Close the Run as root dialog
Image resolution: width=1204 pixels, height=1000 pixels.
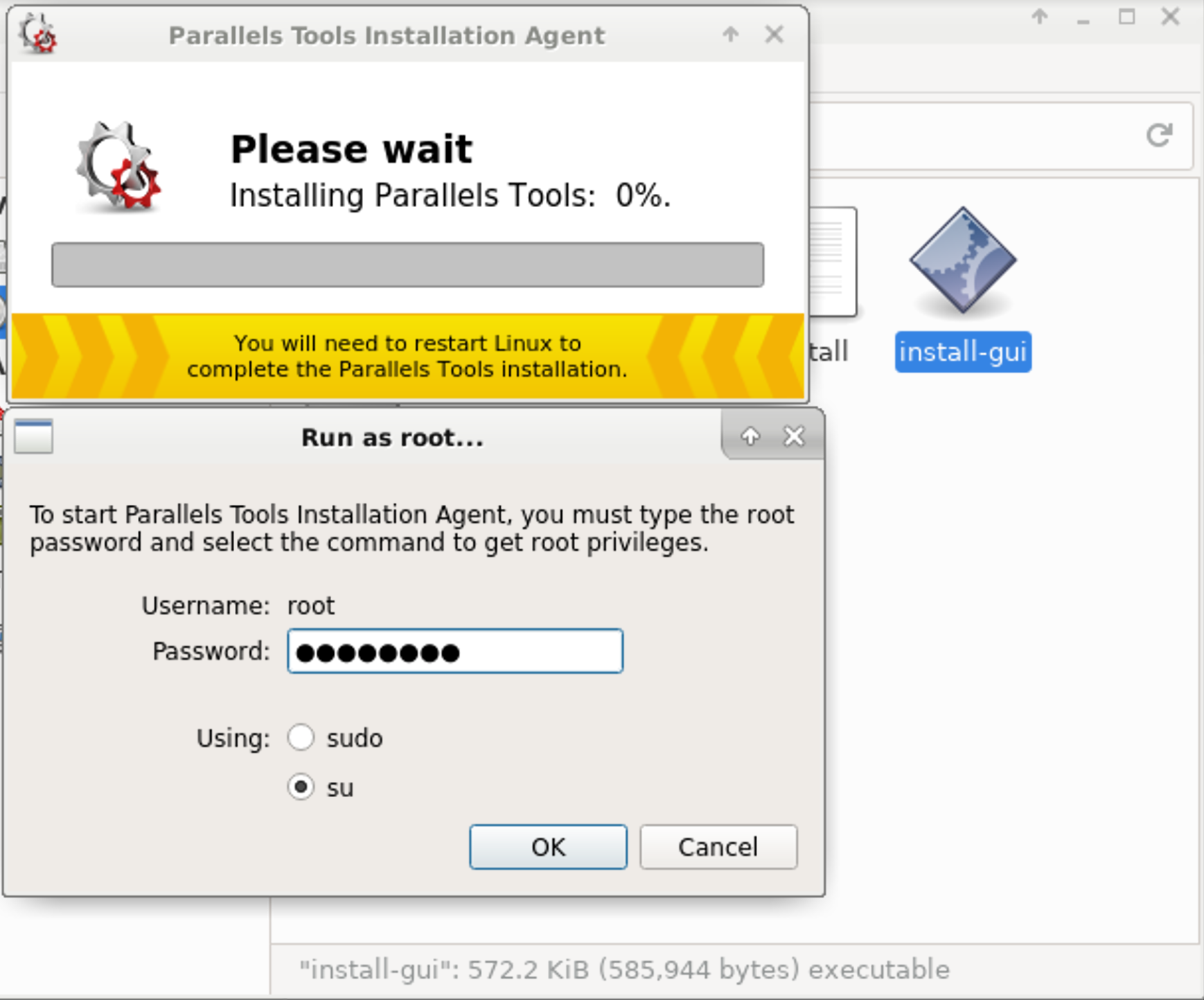[794, 436]
